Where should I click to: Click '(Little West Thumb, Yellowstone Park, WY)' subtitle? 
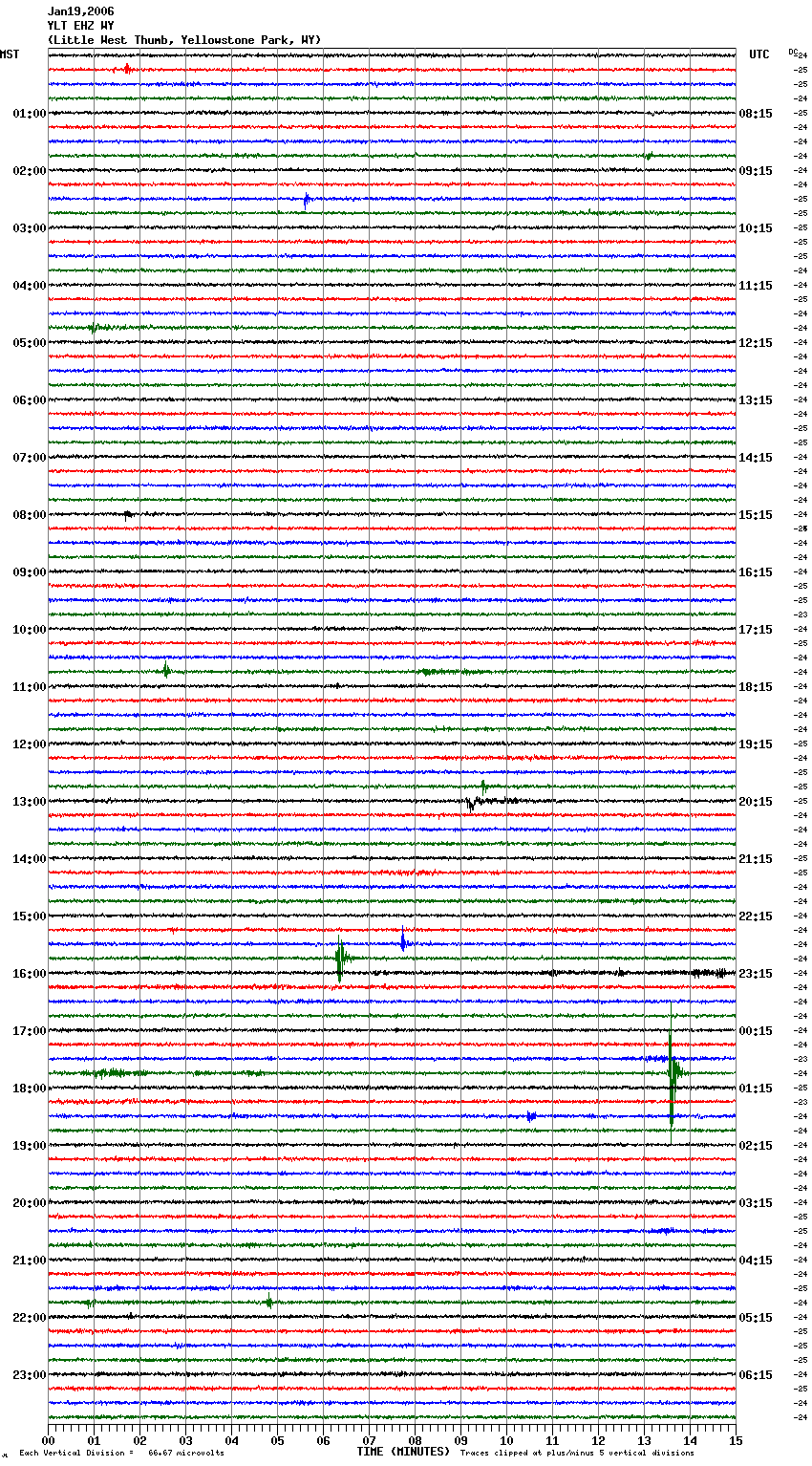[x=184, y=40]
